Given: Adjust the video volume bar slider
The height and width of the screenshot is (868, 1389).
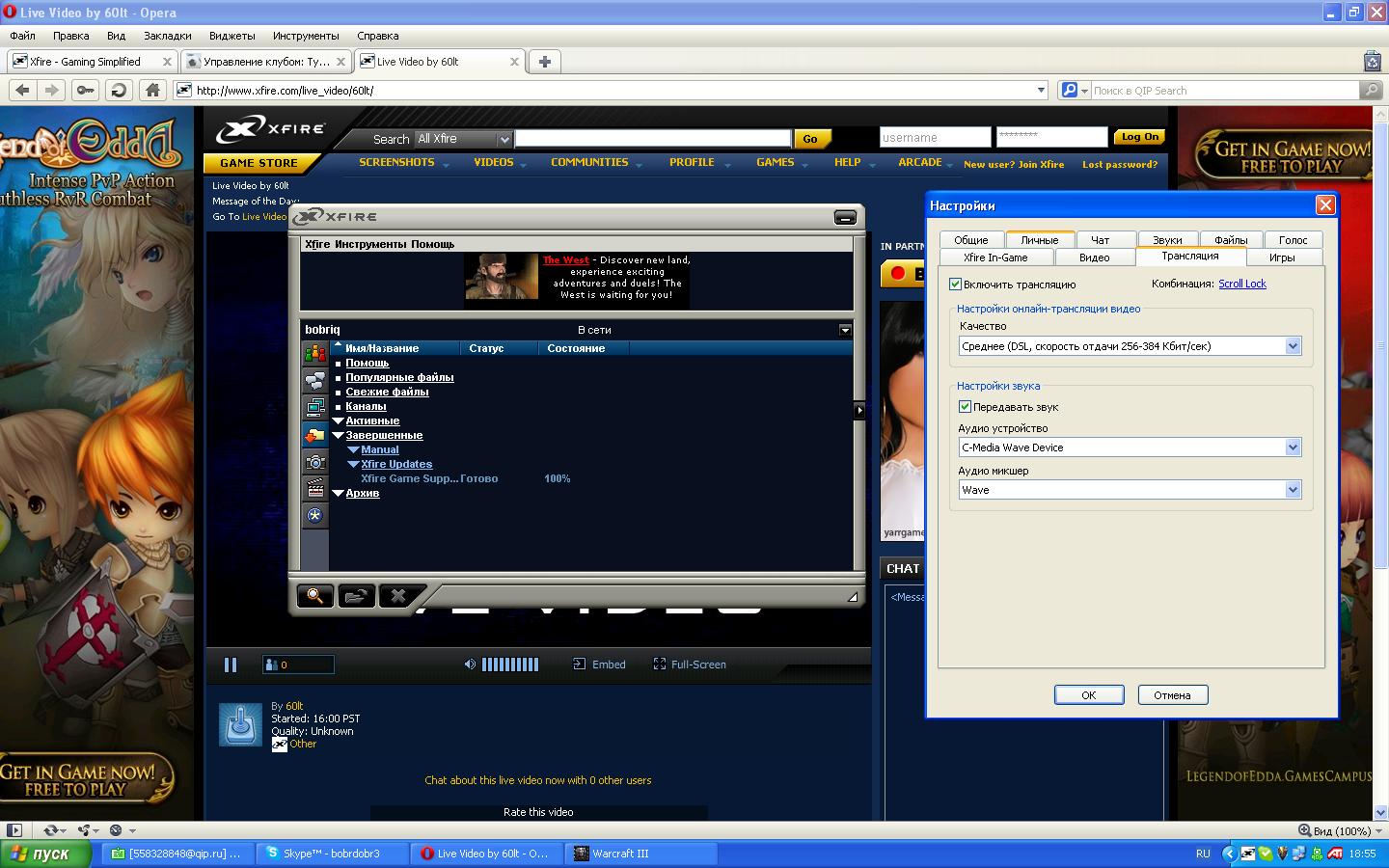Looking at the screenshot, I should coord(510,665).
